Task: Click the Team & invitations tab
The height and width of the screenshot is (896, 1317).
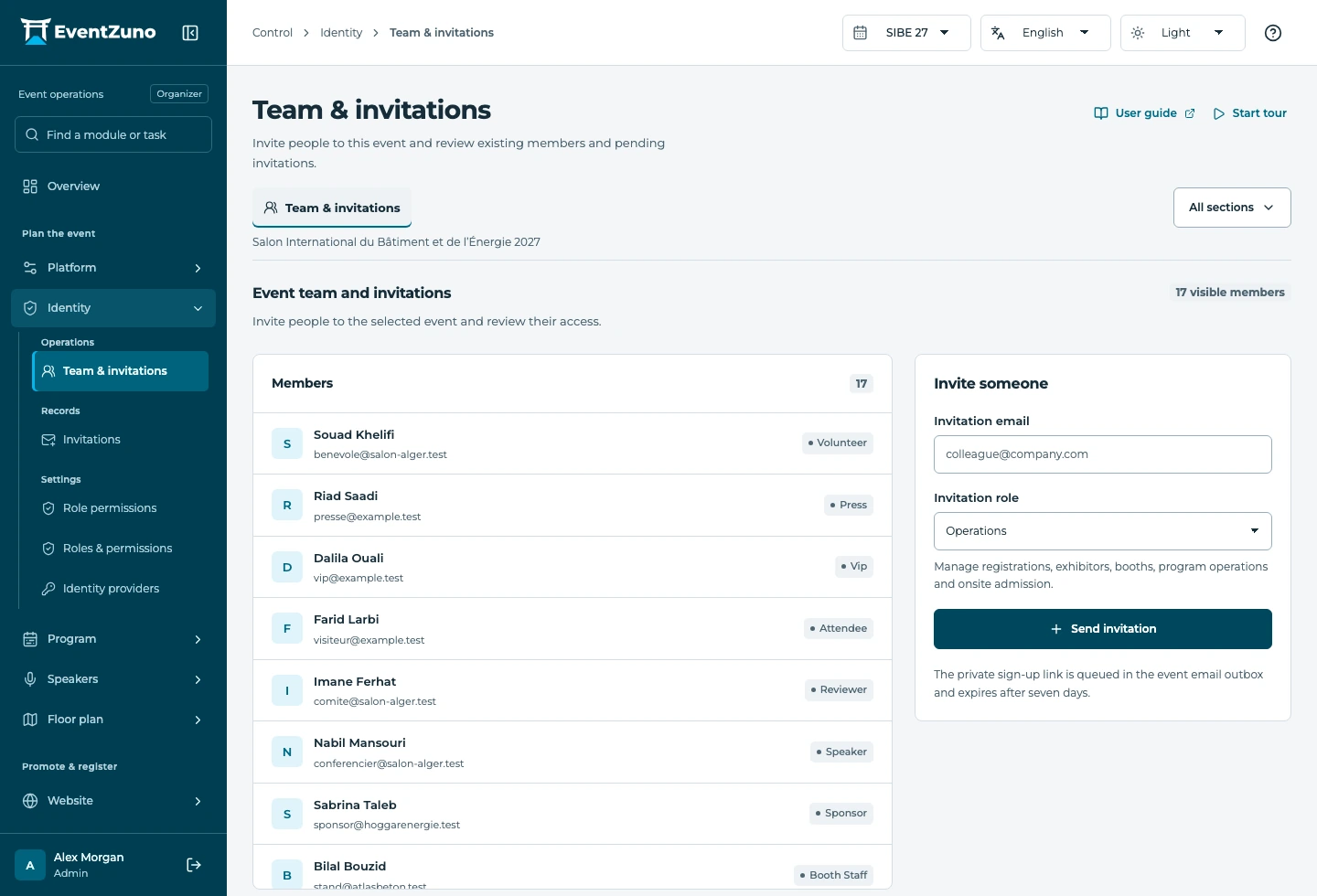Action: pyautogui.click(x=332, y=208)
